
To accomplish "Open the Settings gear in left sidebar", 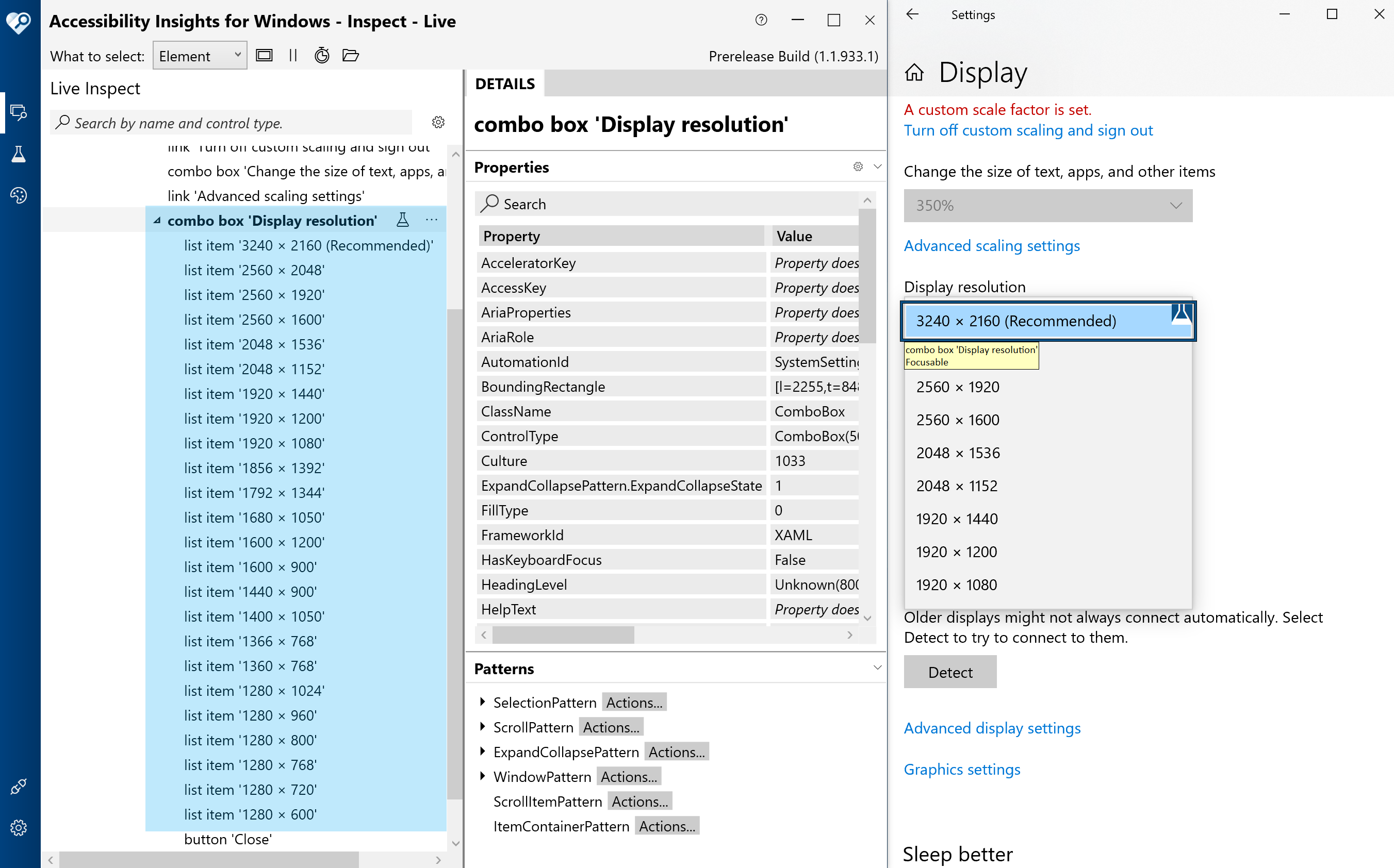I will point(19,827).
